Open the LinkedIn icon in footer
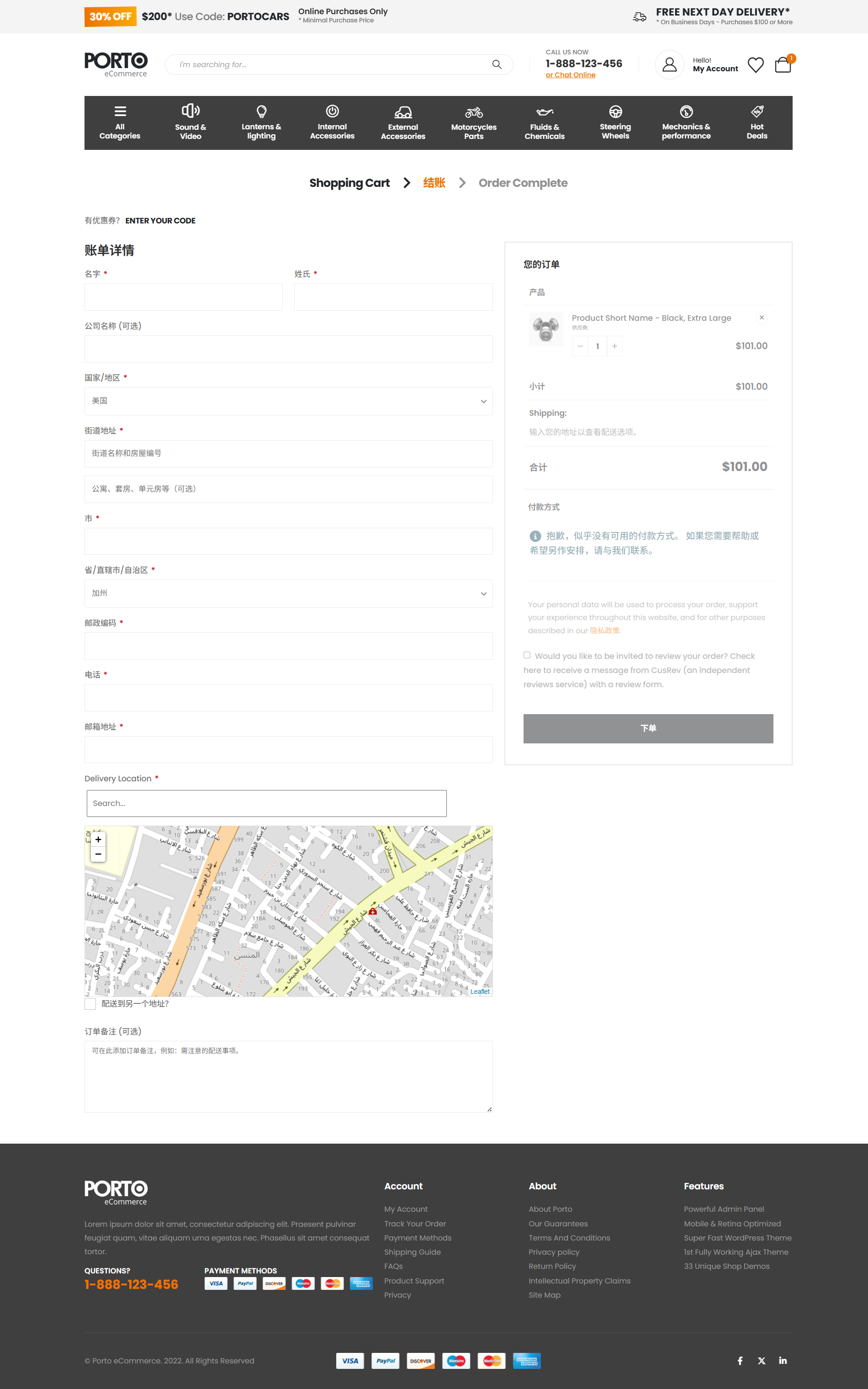 [x=783, y=1361]
